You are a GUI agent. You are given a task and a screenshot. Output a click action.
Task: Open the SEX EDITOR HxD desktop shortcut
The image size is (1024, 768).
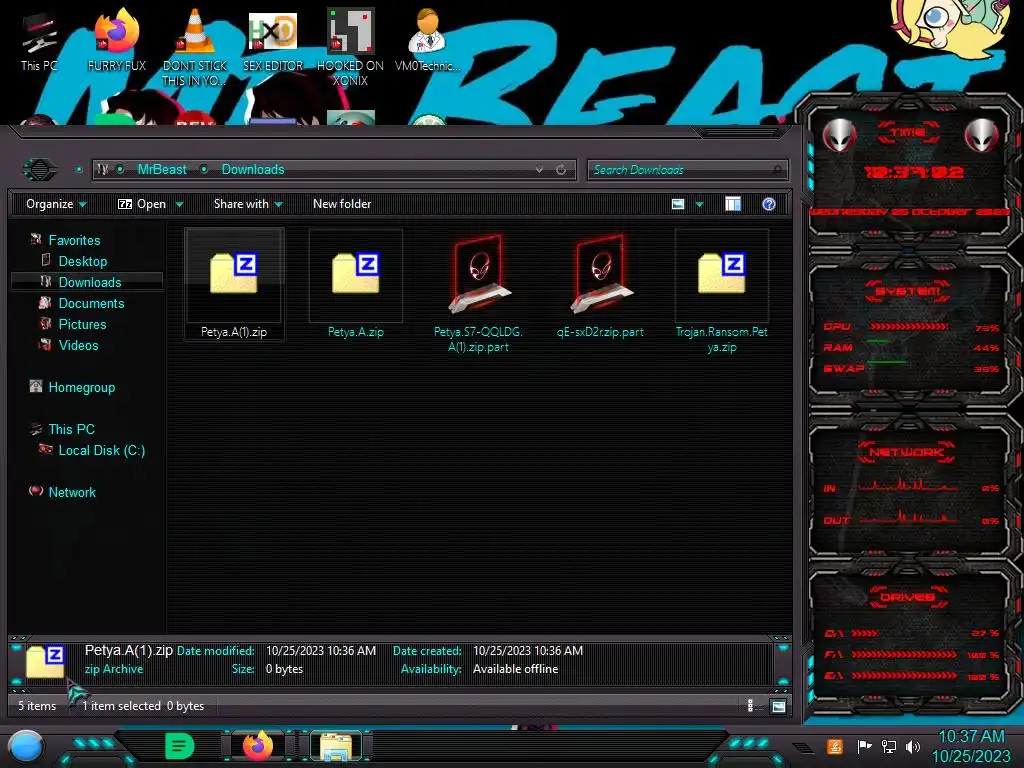(273, 40)
